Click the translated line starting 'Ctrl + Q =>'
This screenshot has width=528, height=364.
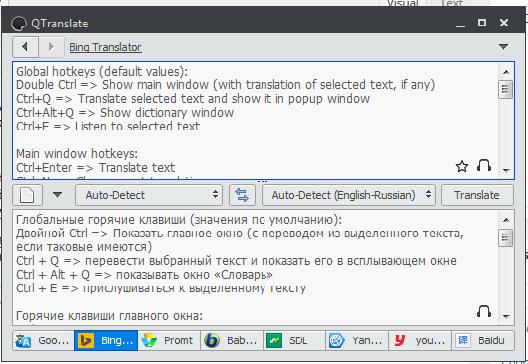coord(236,261)
